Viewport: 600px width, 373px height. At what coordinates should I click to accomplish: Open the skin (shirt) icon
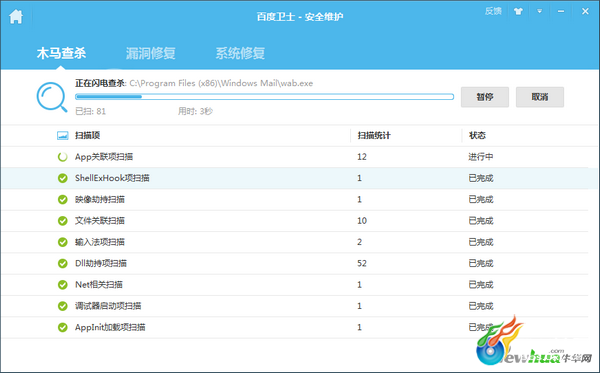click(518, 11)
